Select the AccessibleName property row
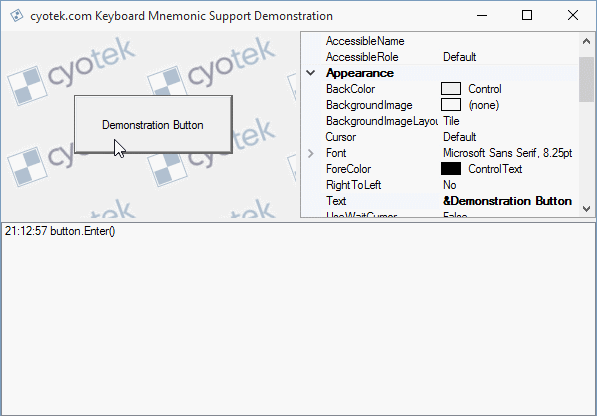Image resolution: width=597 pixels, height=416 pixels. click(440, 41)
